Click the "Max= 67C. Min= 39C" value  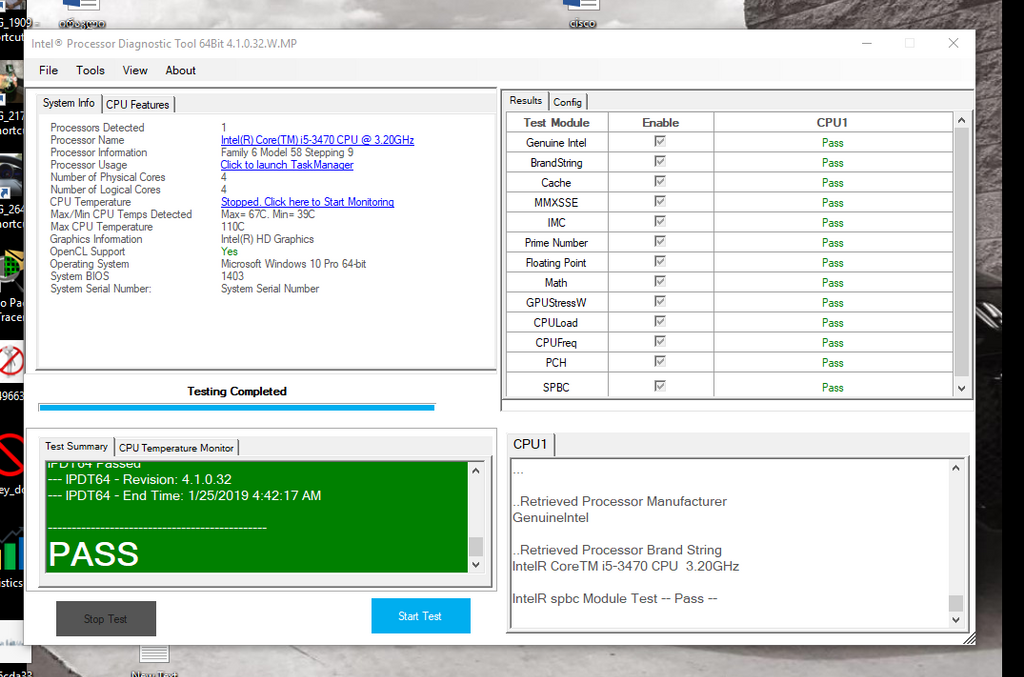pos(268,214)
